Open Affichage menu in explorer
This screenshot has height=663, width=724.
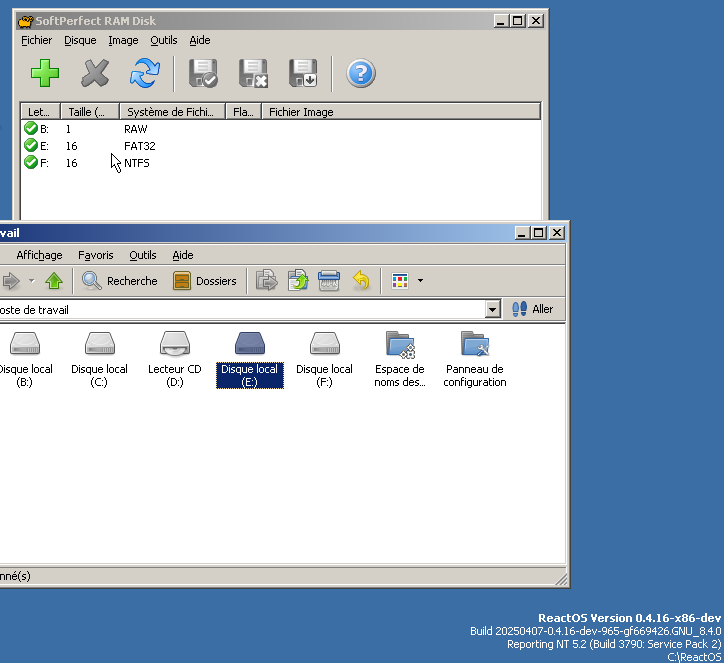[x=39, y=255]
